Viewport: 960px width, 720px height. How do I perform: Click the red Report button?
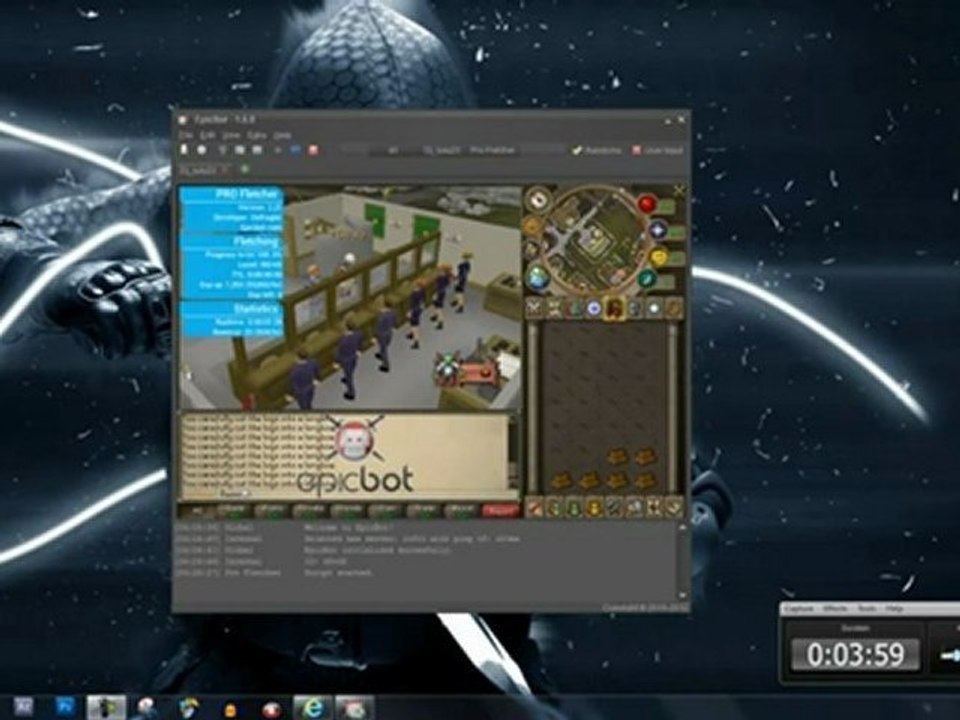tap(500, 510)
